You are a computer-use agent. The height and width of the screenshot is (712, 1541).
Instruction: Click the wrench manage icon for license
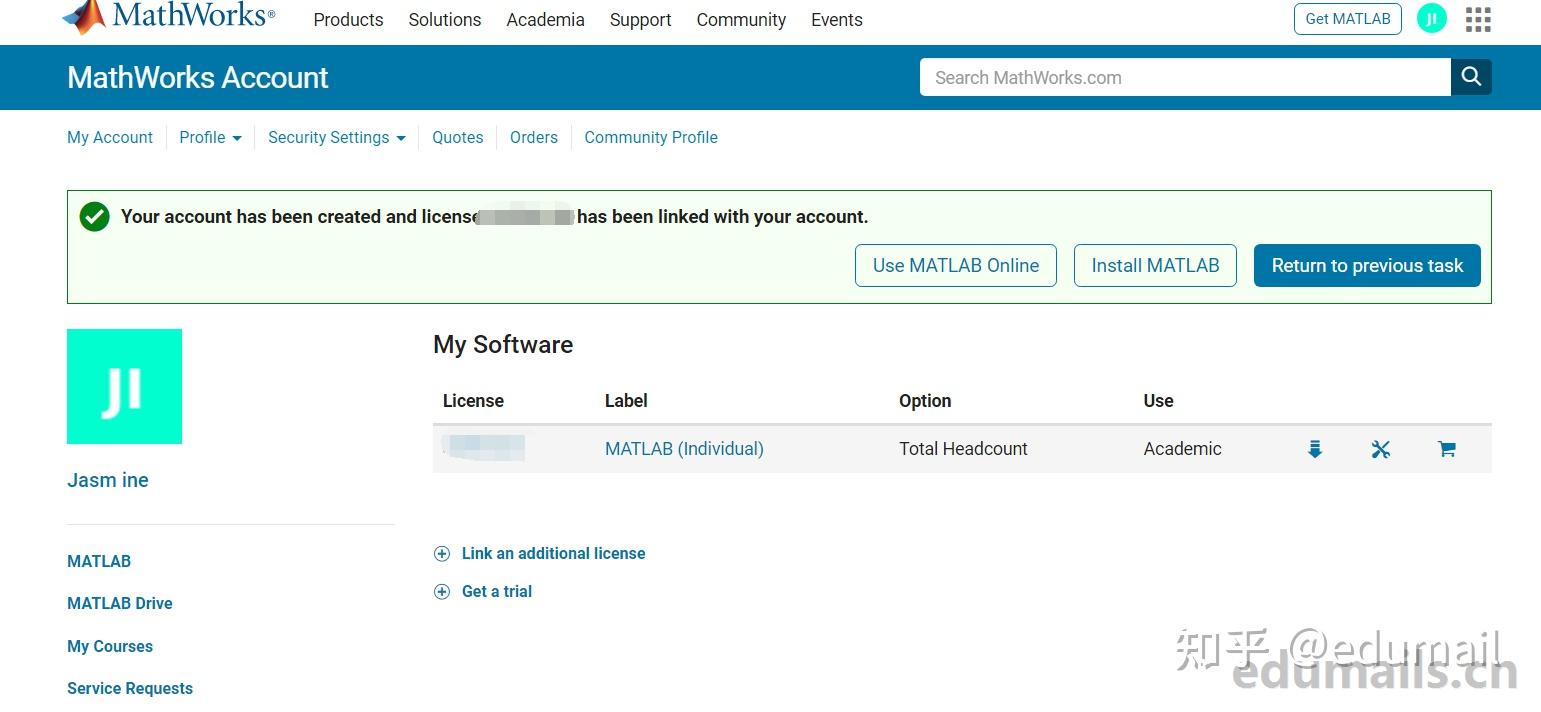tap(1381, 449)
